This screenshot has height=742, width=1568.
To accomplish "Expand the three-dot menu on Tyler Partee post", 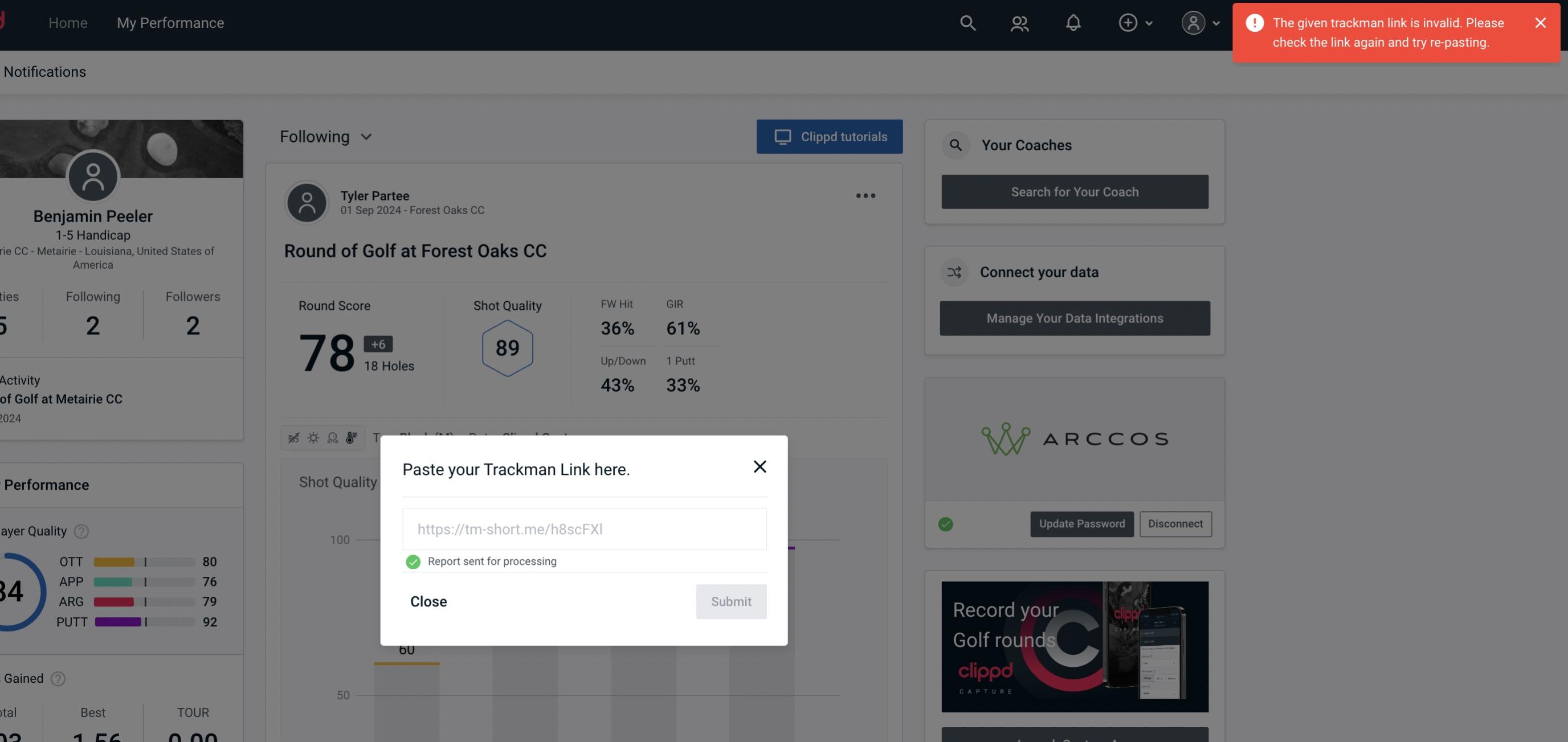I will coord(866,196).
